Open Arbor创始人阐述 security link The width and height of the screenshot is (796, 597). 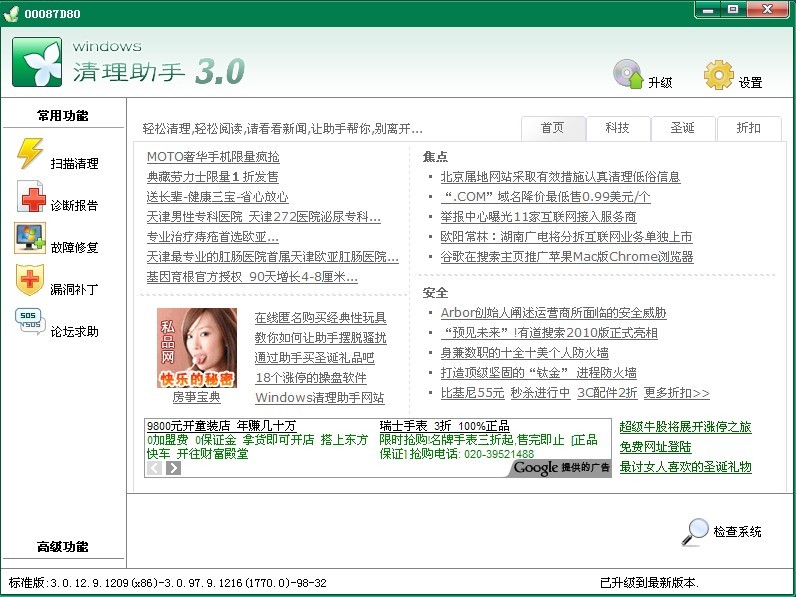(553, 313)
